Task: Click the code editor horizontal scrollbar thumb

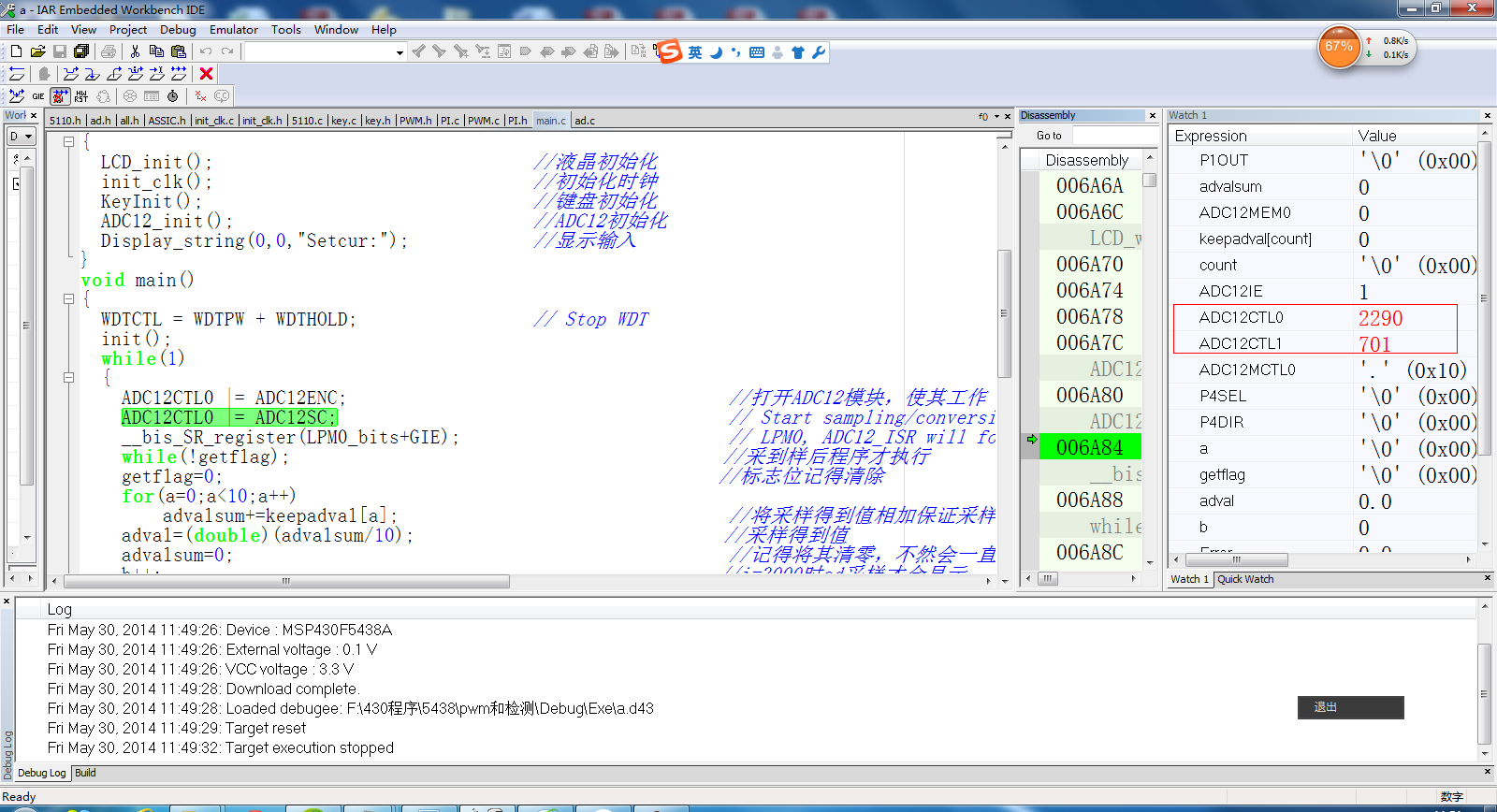Action: (286, 581)
